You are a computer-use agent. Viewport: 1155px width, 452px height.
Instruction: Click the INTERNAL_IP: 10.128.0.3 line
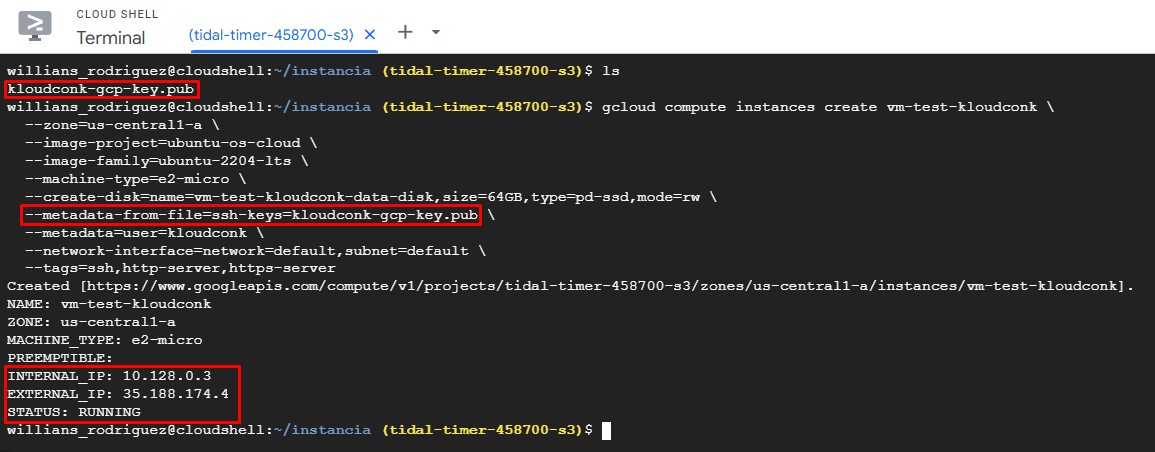tap(109, 376)
